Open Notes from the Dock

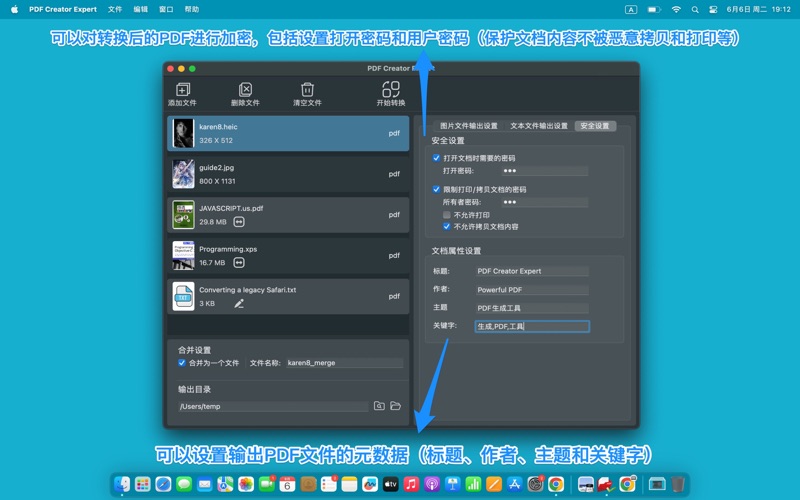[x=349, y=484]
